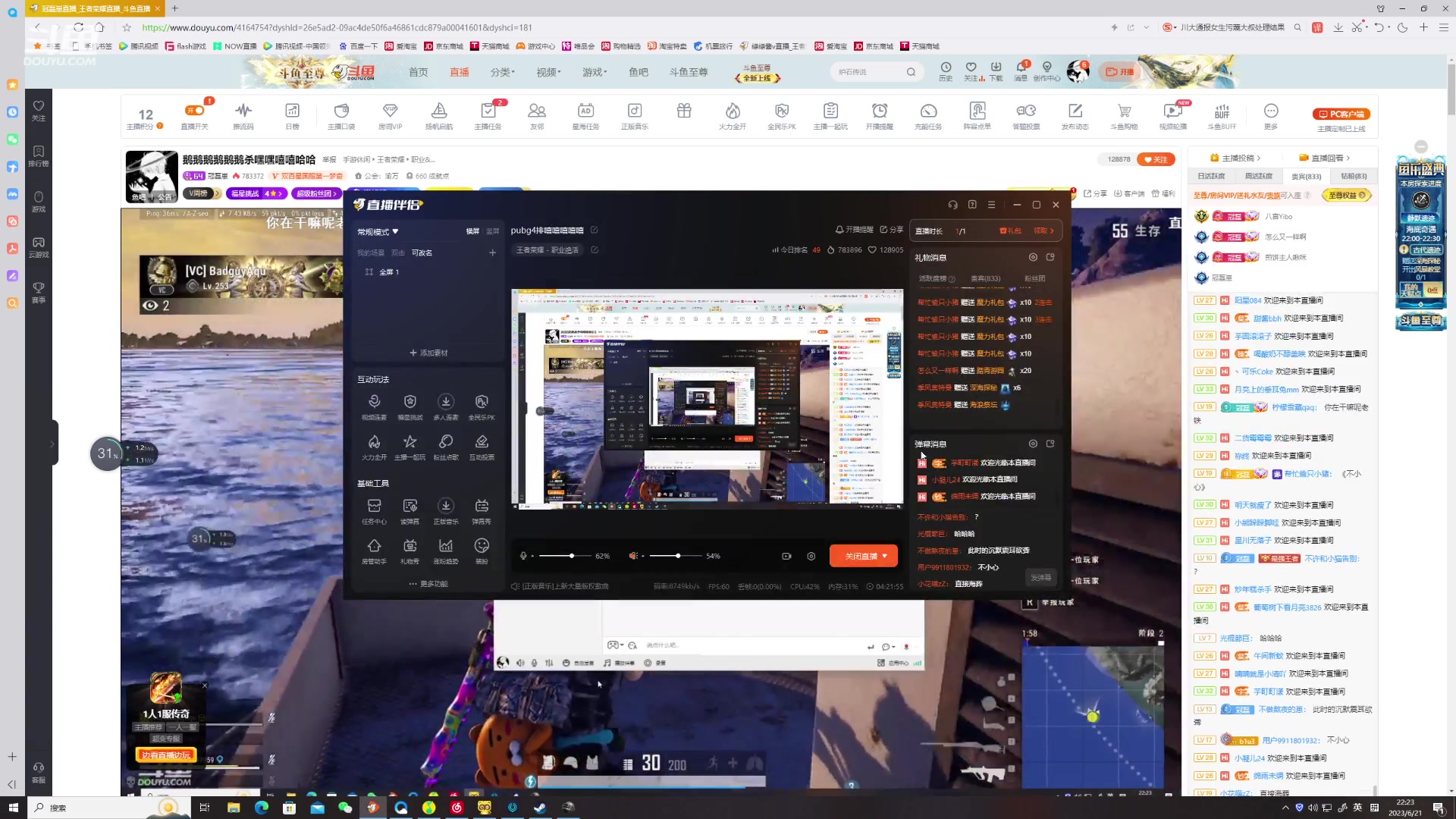
Task: Switch to the 钻粉(83) tab
Action: [x=1353, y=176]
